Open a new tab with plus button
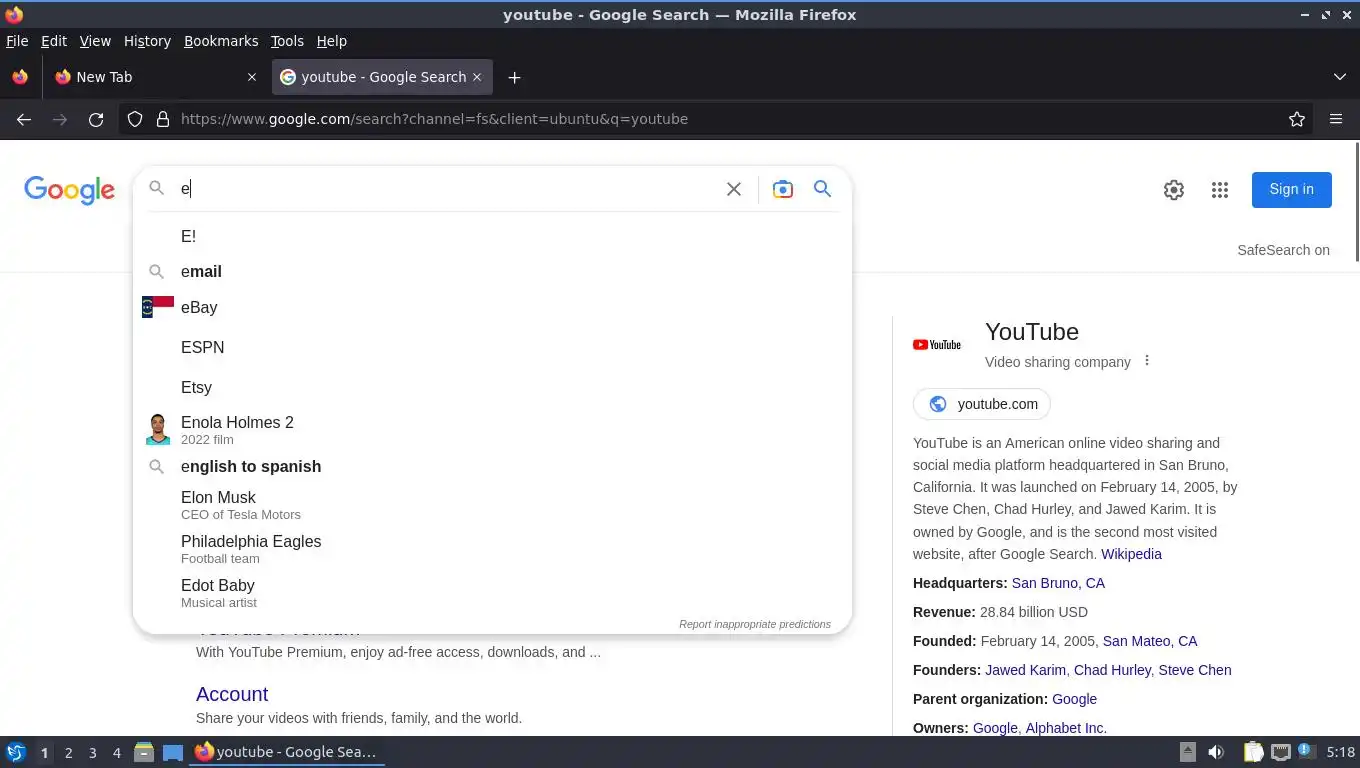This screenshot has height=768, width=1360. coord(514,77)
